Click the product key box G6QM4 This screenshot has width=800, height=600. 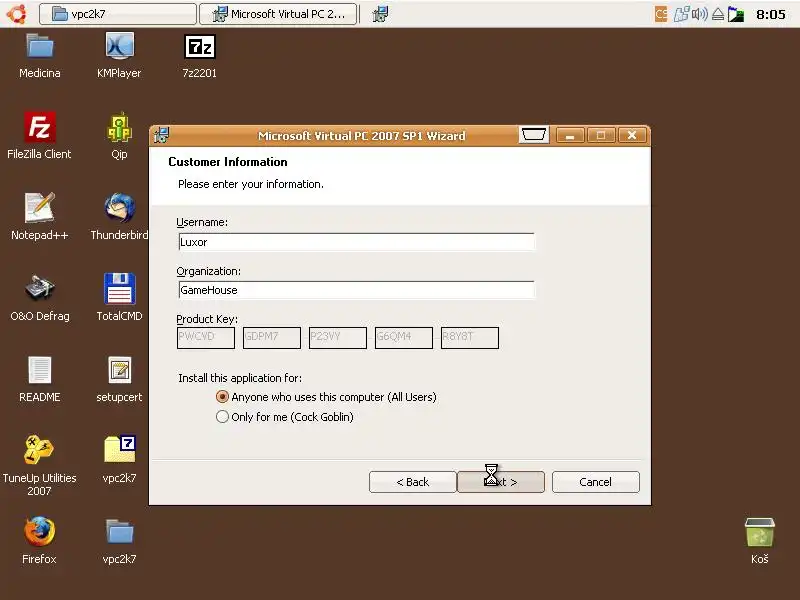404,337
